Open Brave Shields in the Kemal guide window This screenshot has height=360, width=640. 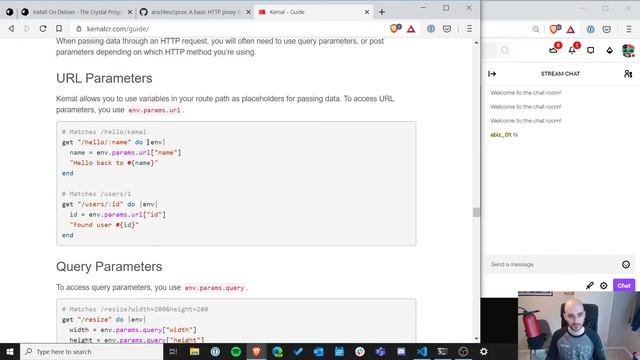[395, 29]
